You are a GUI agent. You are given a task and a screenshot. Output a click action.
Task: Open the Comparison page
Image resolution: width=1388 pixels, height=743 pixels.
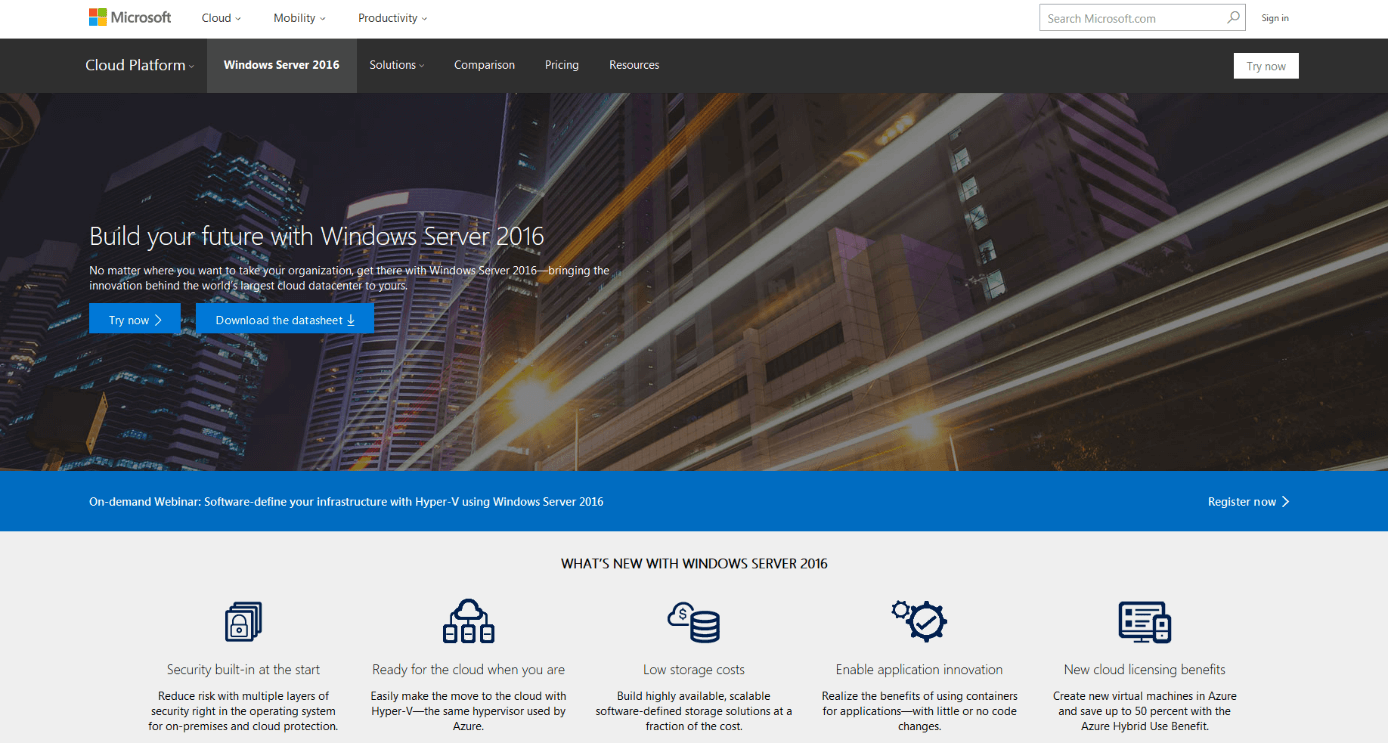coord(484,65)
